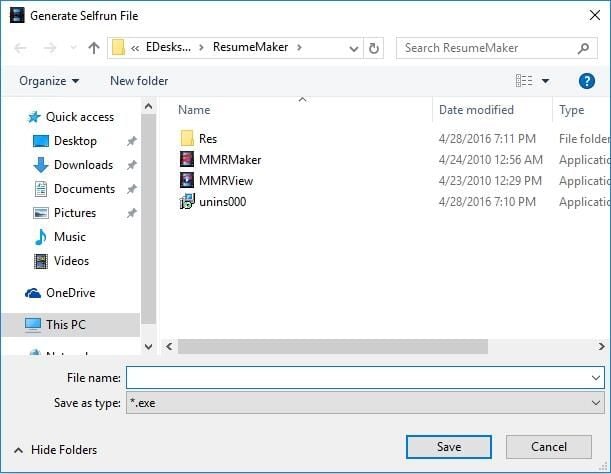Click the Hide Folders toggle
This screenshot has height=474, width=611.
tap(55, 450)
